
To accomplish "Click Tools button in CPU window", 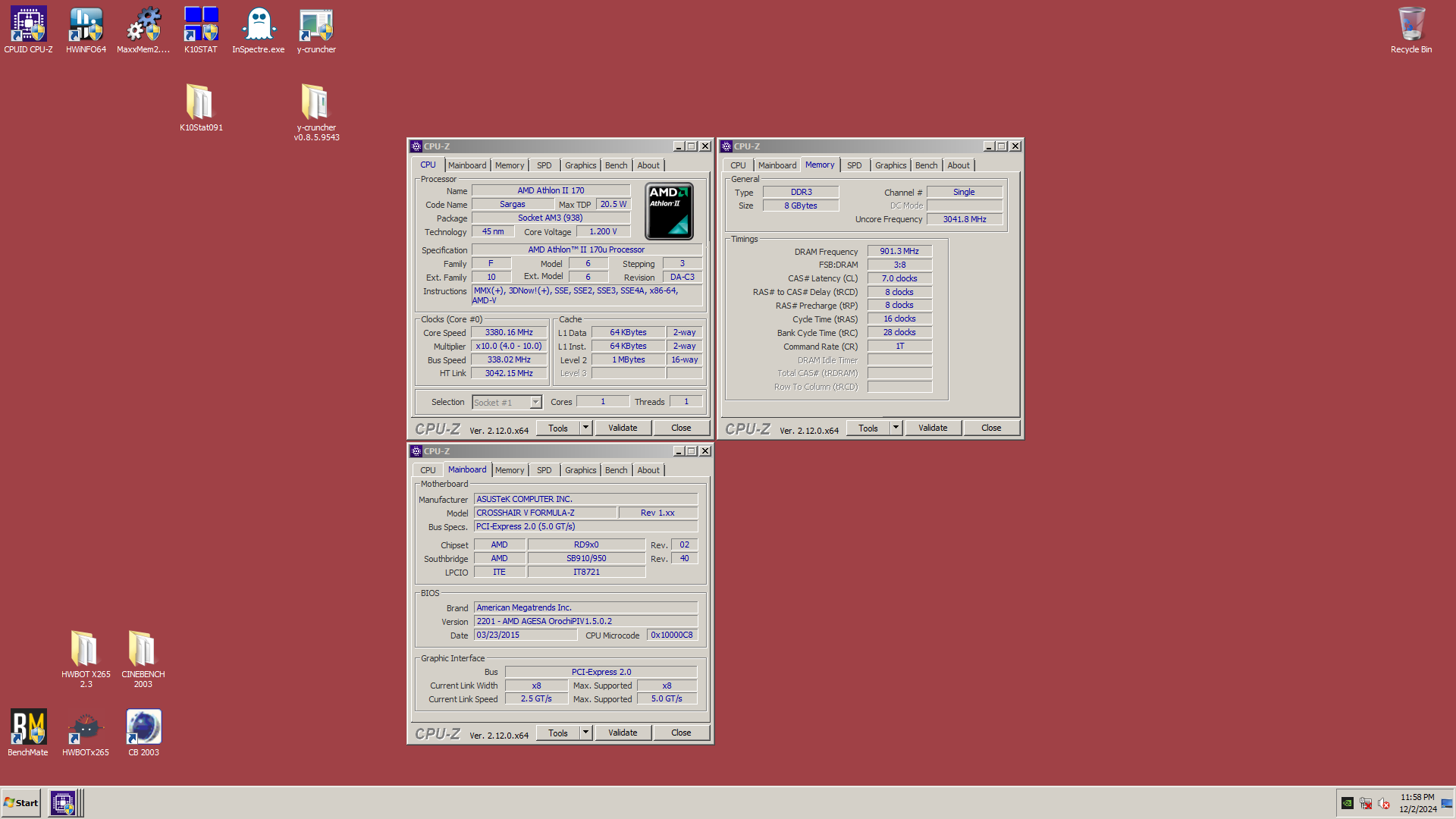I will tap(558, 428).
